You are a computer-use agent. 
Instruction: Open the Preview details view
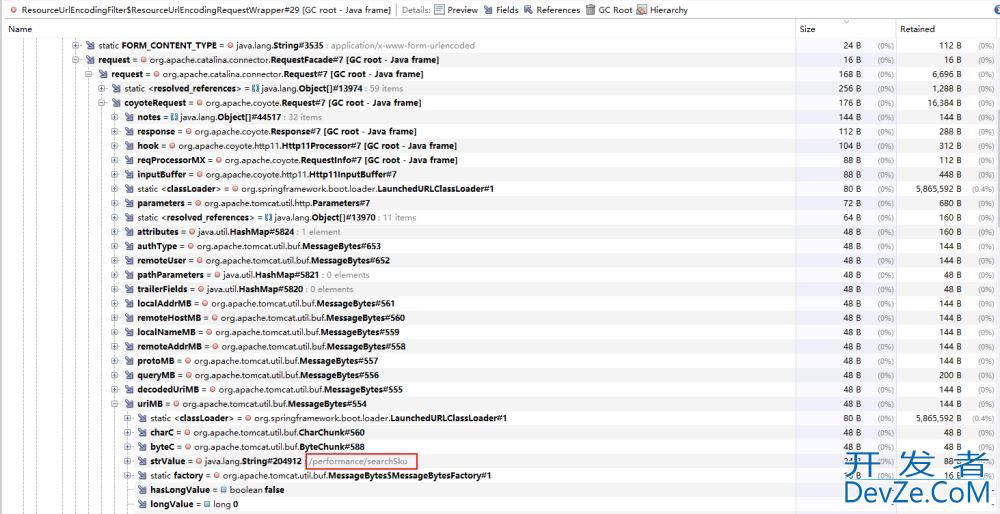457,10
